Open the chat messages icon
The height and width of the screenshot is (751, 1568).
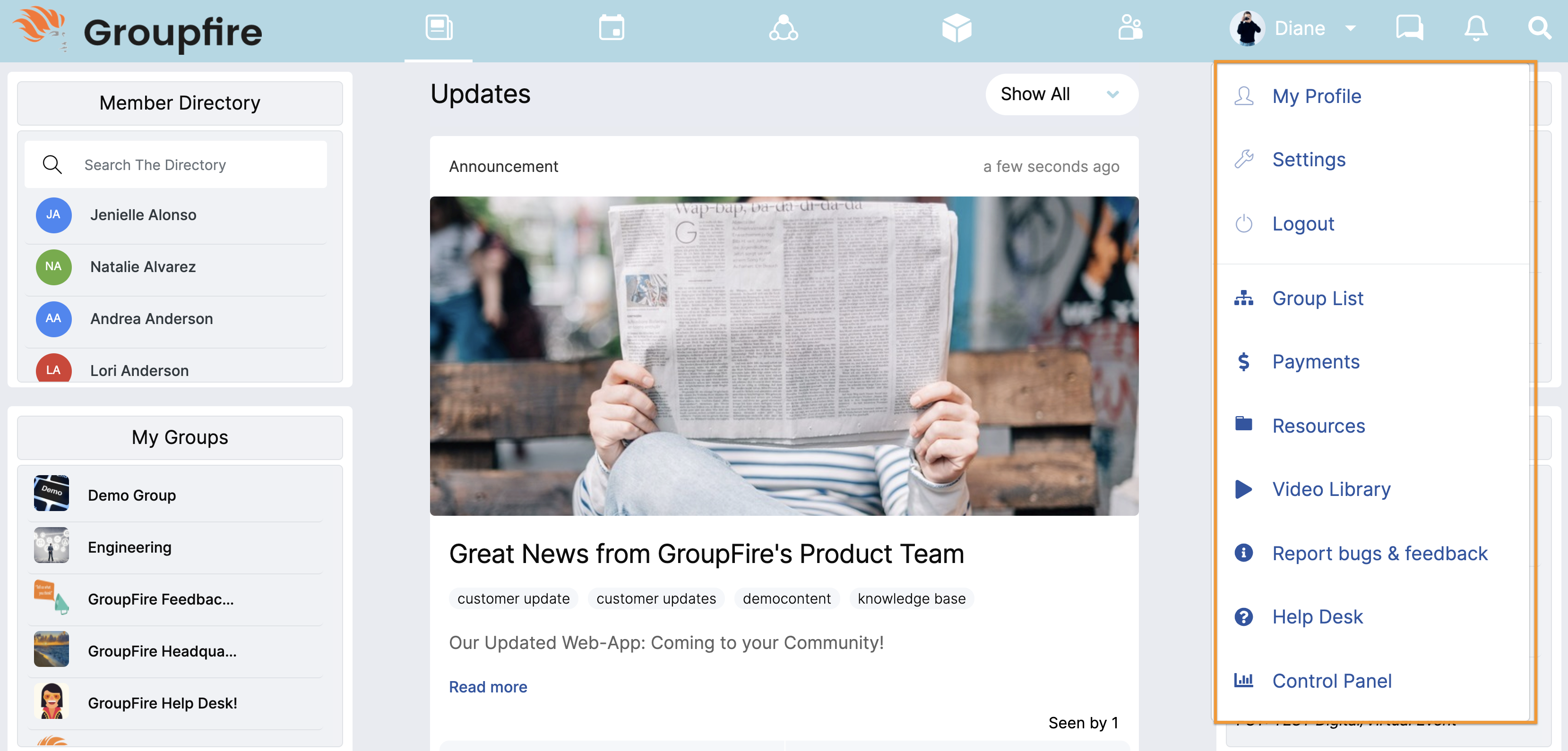[1409, 28]
